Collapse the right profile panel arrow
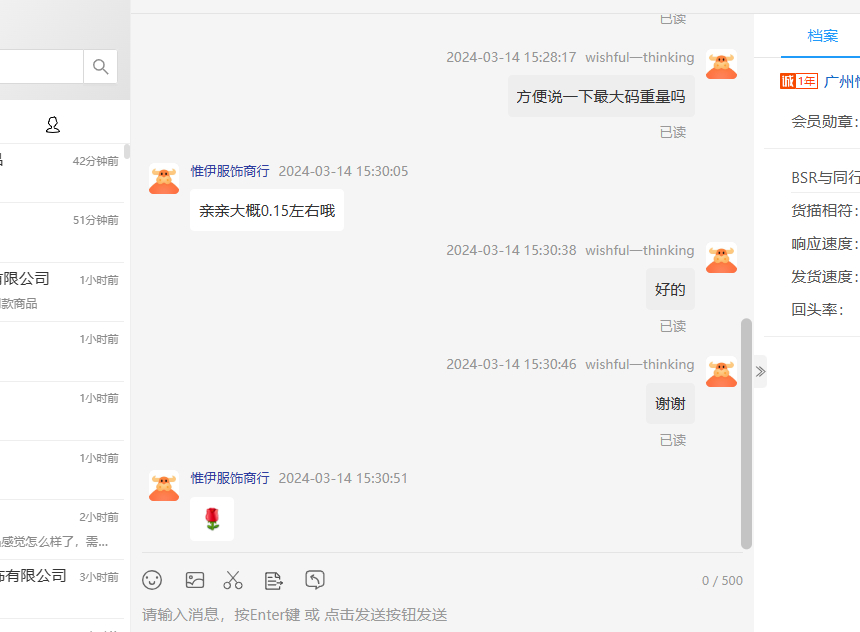This screenshot has height=632, width=860. click(x=760, y=371)
